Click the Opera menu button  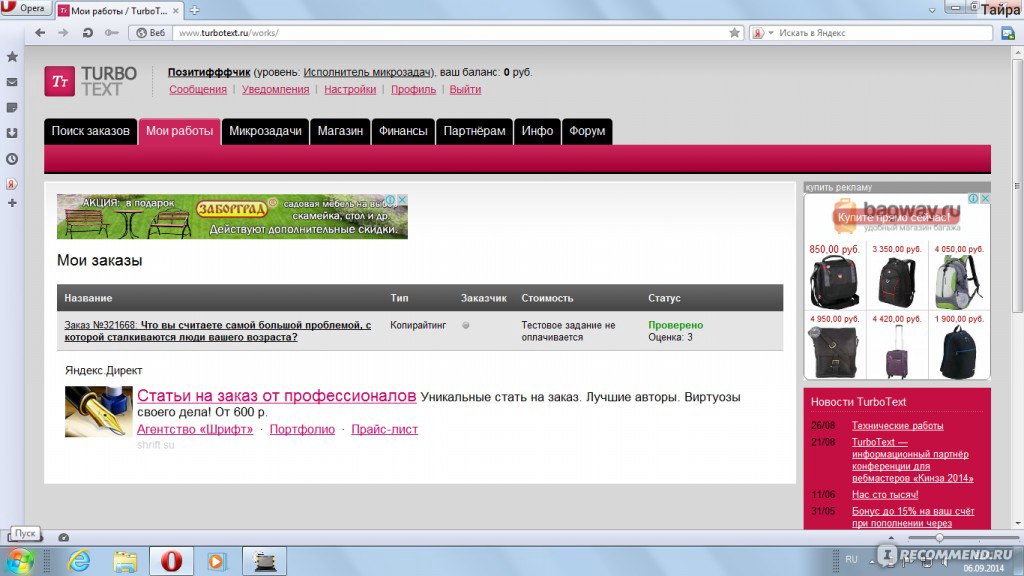tap(25, 8)
